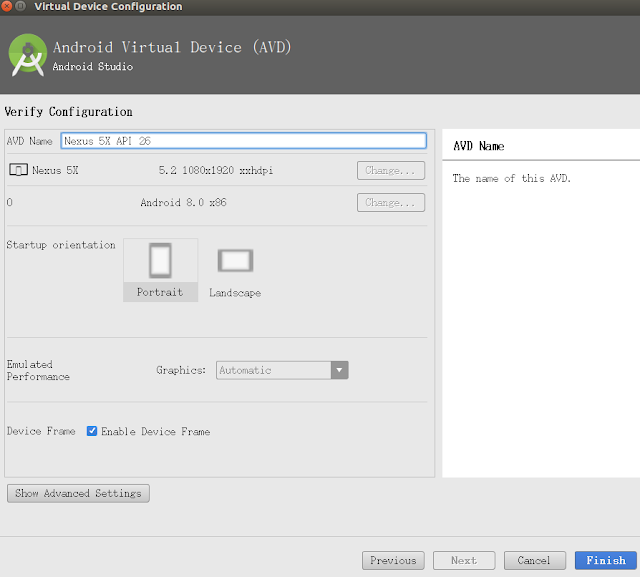Image resolution: width=640 pixels, height=577 pixels.
Task: Click 'Enable Device Frame' label text
Action: (156, 431)
